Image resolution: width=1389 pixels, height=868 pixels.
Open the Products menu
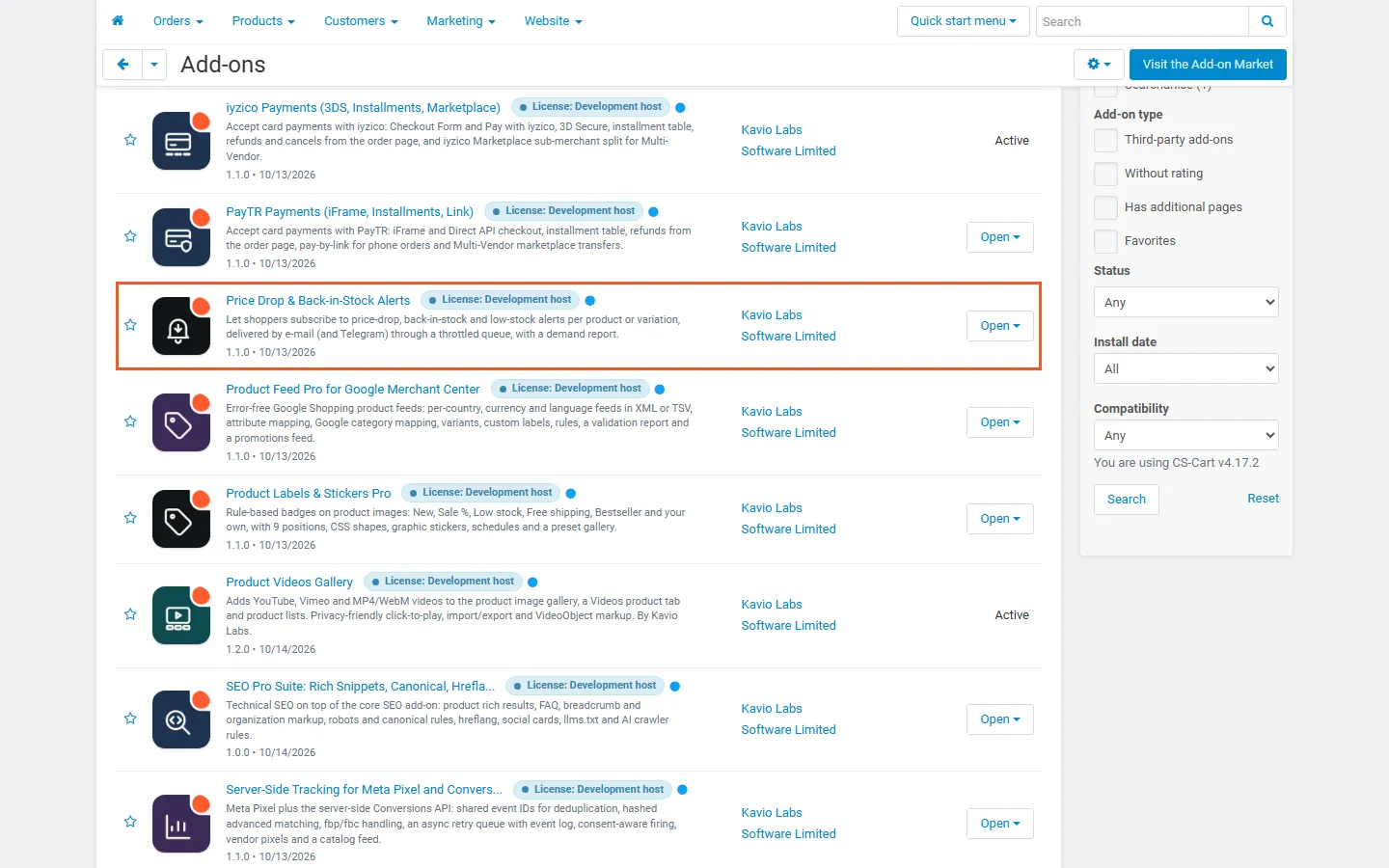(263, 21)
